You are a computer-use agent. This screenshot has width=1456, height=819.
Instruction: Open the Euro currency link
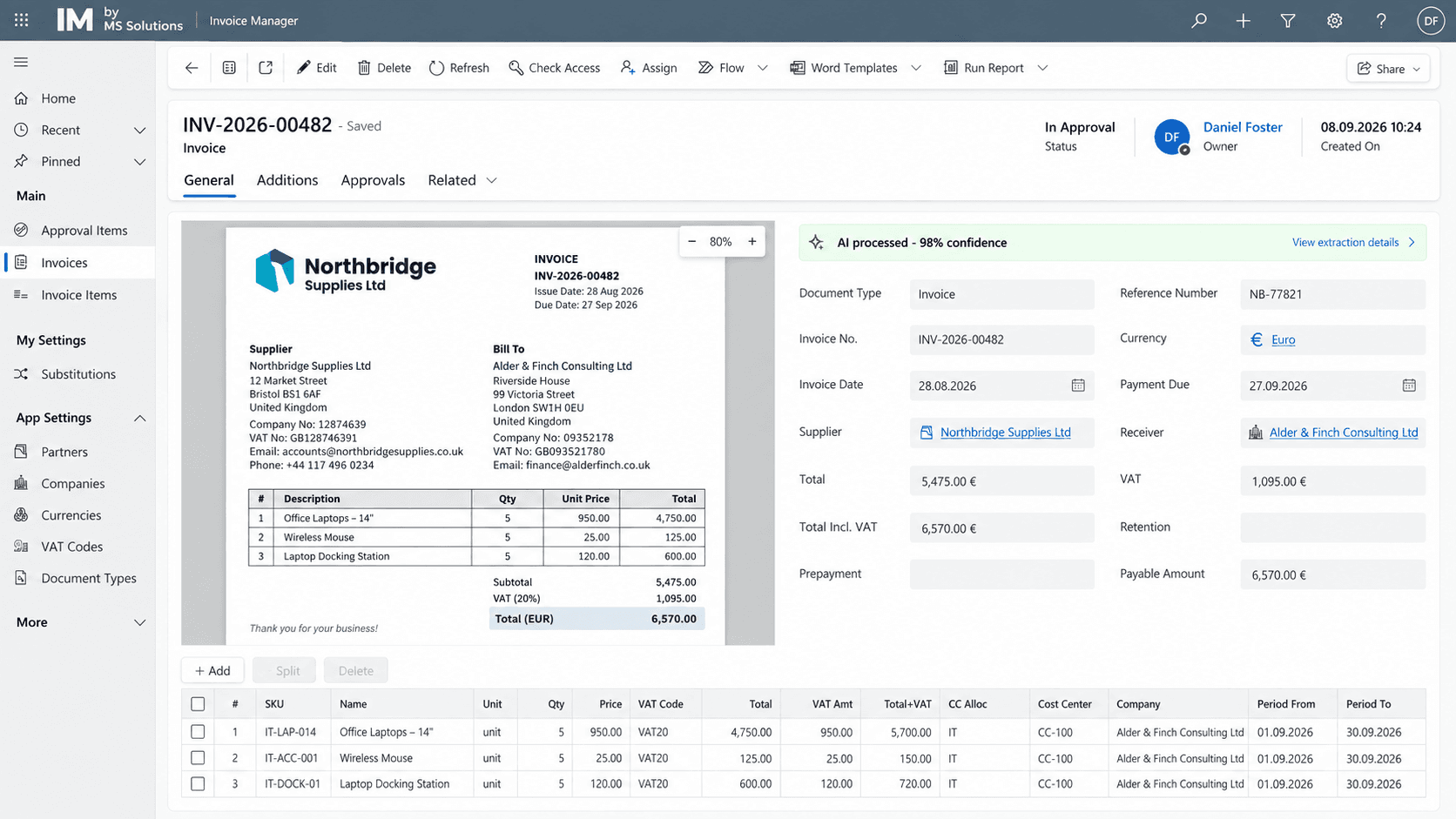[1283, 339]
